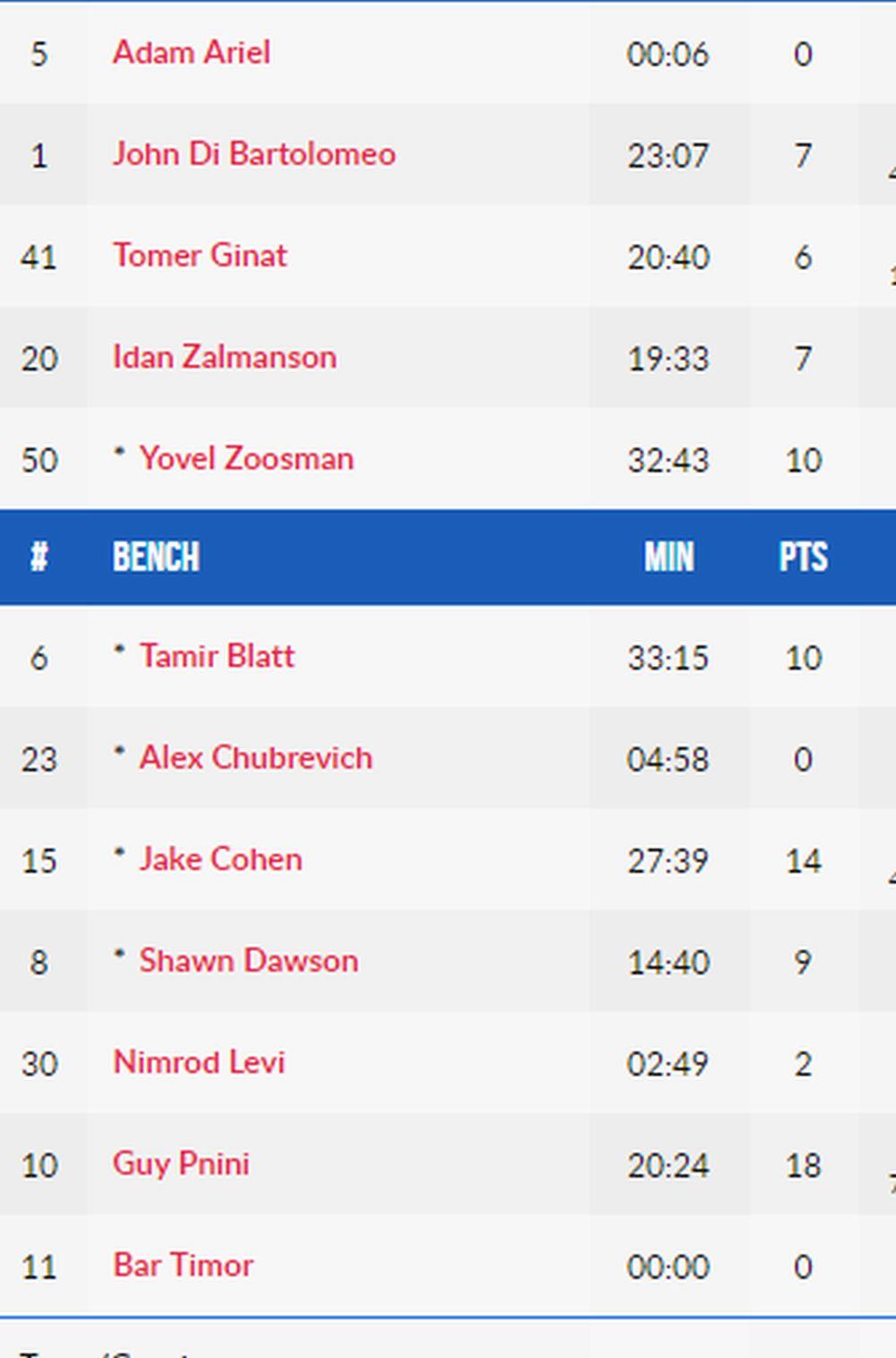Image resolution: width=896 pixels, height=1358 pixels.
Task: Open Adam Ariel's player page
Action: coord(191,53)
